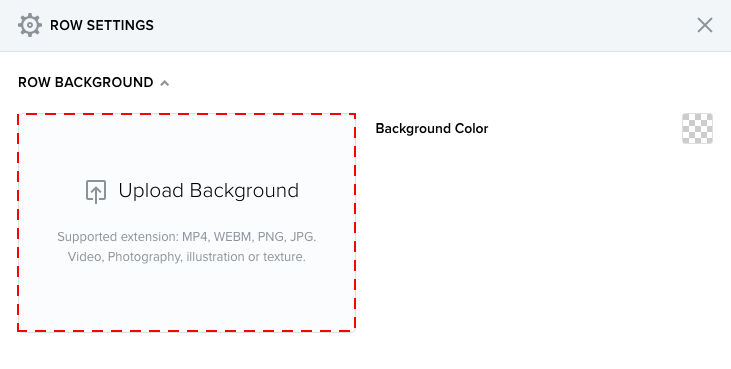The image size is (731, 369).
Task: Click the dashed upload drop zone
Action: (x=186, y=222)
